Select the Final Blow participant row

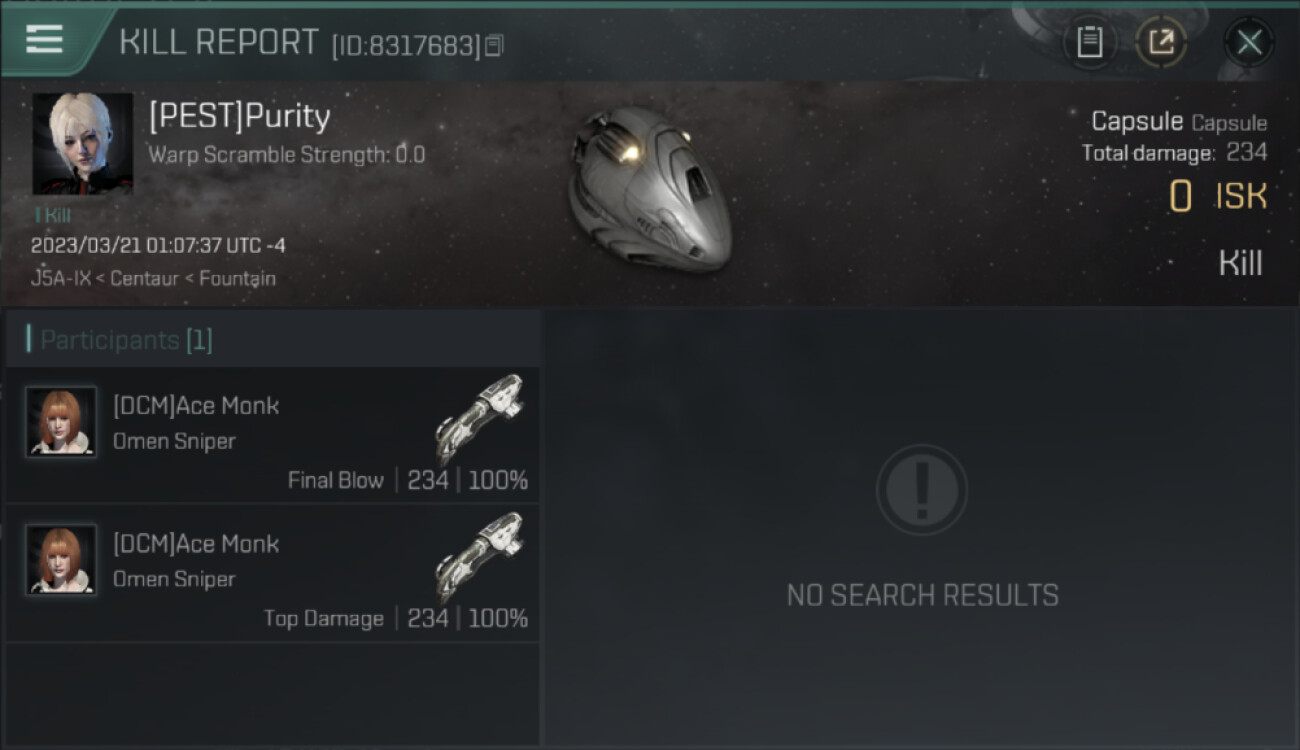(x=273, y=435)
